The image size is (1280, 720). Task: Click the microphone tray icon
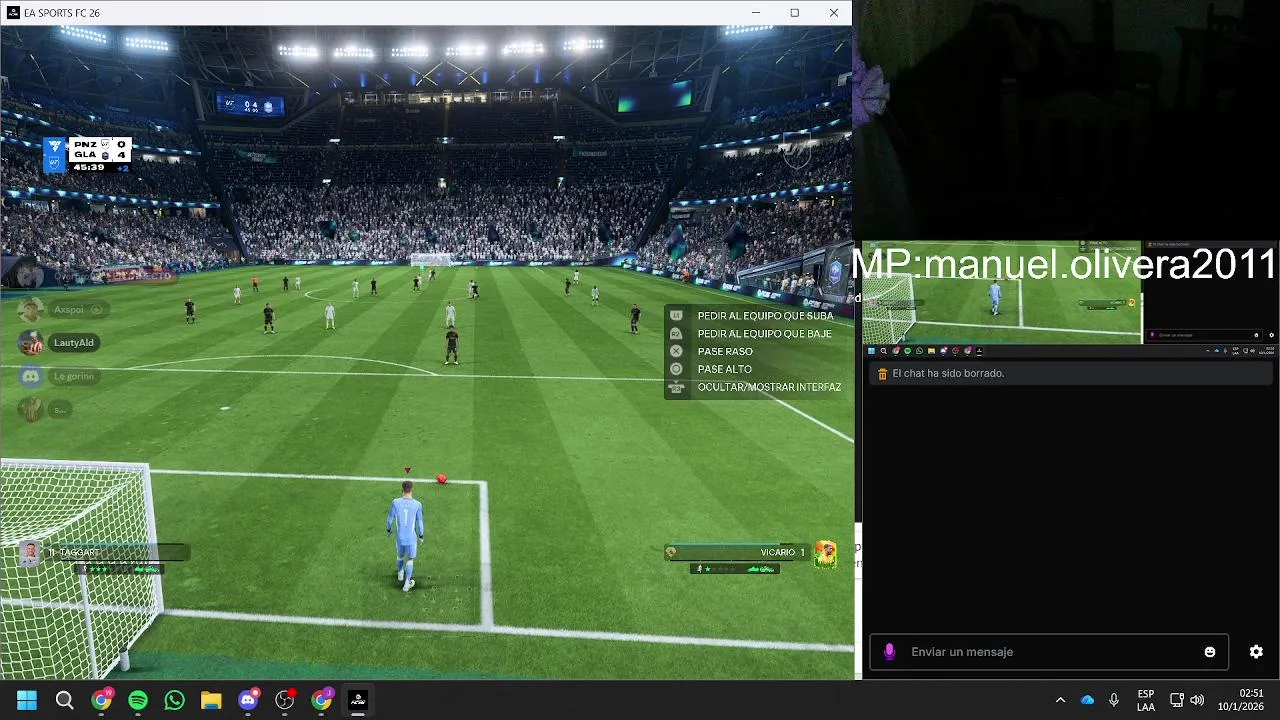(x=1114, y=700)
